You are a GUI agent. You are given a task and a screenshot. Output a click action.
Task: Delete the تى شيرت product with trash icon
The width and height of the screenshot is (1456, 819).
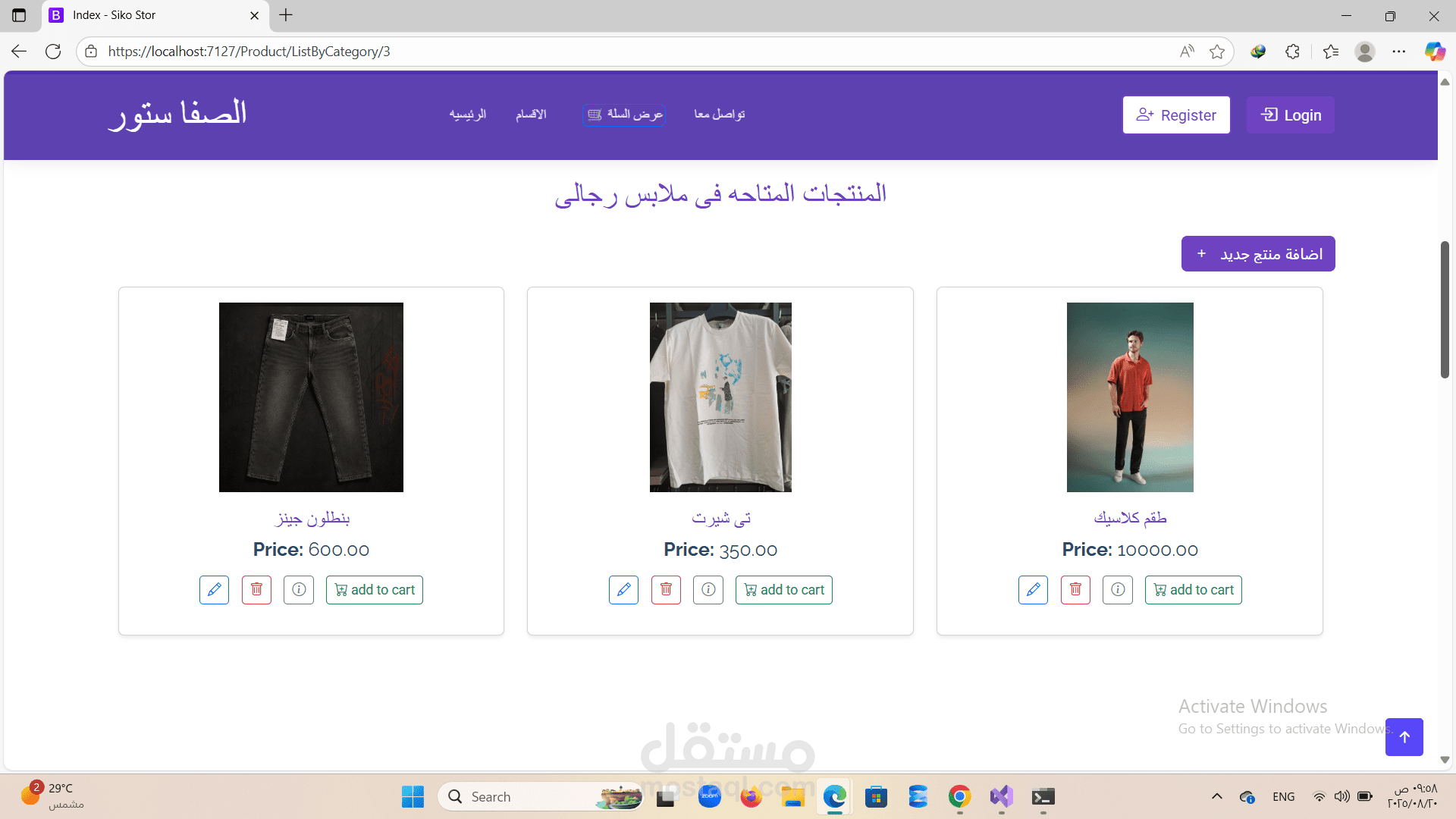[666, 590]
